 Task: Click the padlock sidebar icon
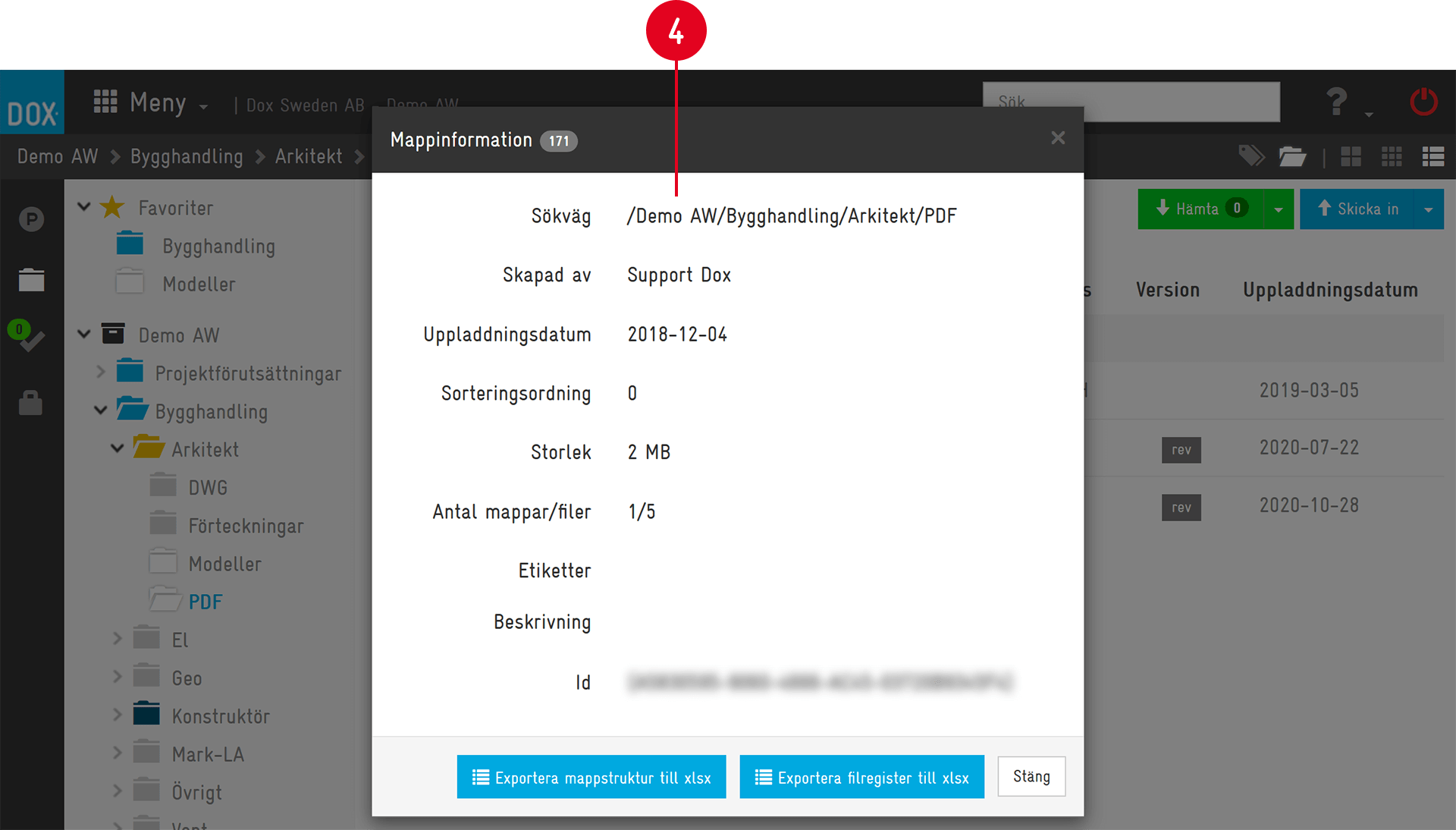[x=30, y=402]
